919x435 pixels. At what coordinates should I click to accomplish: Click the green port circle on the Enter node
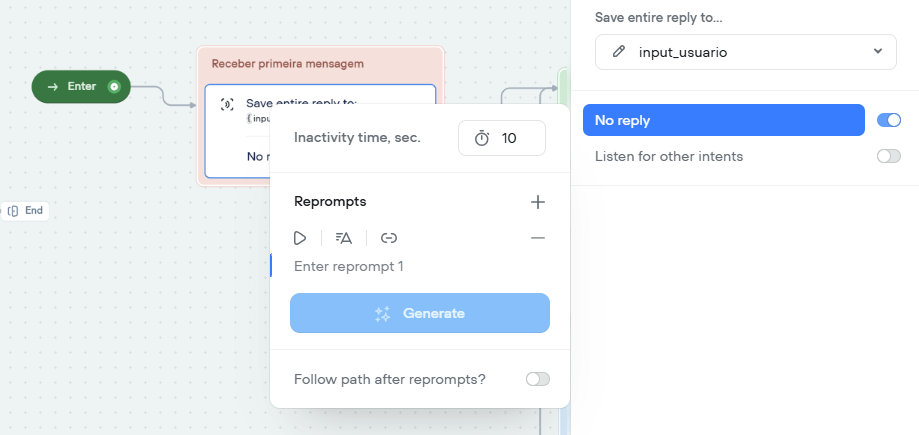click(x=114, y=87)
